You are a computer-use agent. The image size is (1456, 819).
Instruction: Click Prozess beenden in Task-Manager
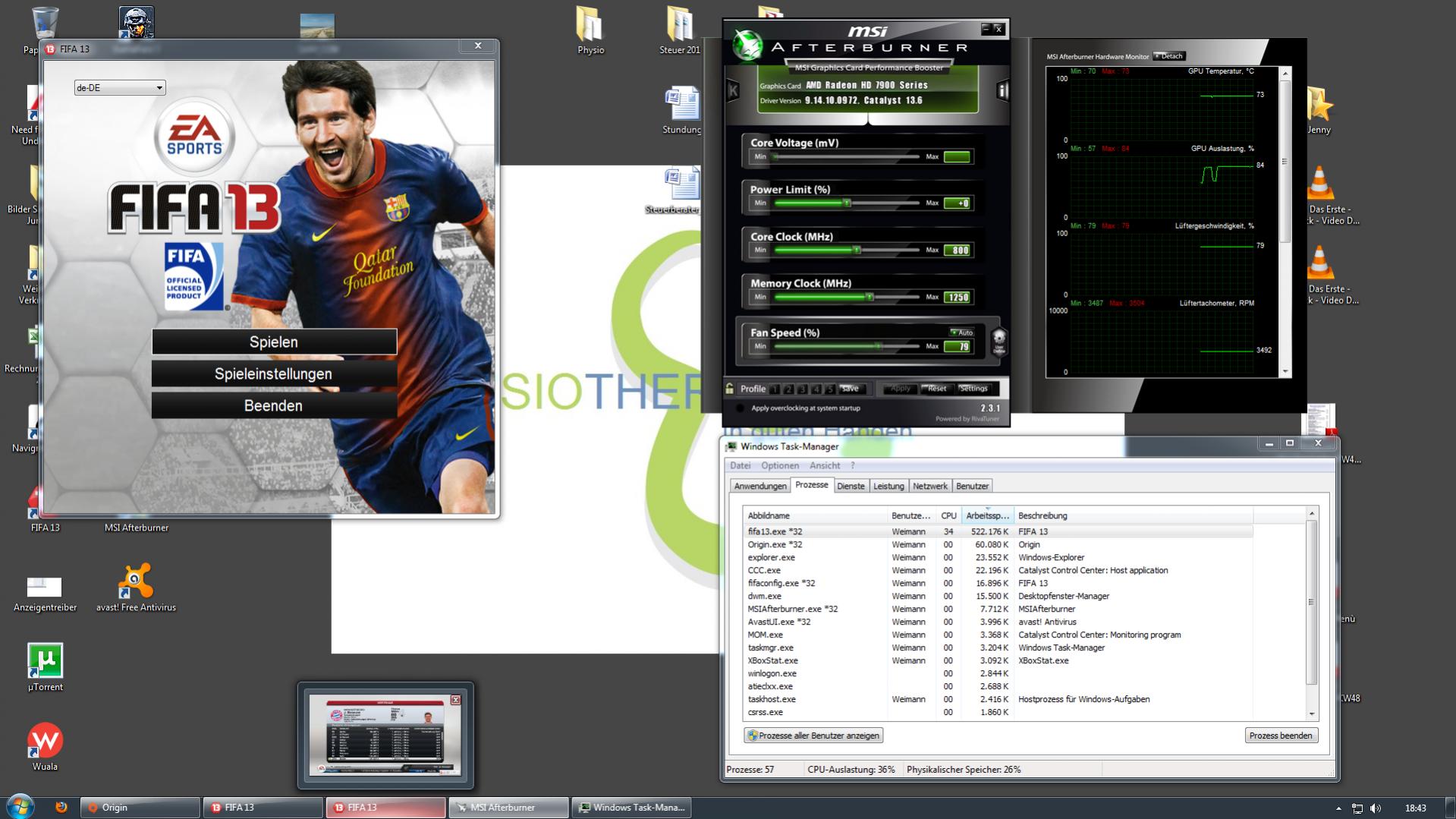click(1281, 736)
